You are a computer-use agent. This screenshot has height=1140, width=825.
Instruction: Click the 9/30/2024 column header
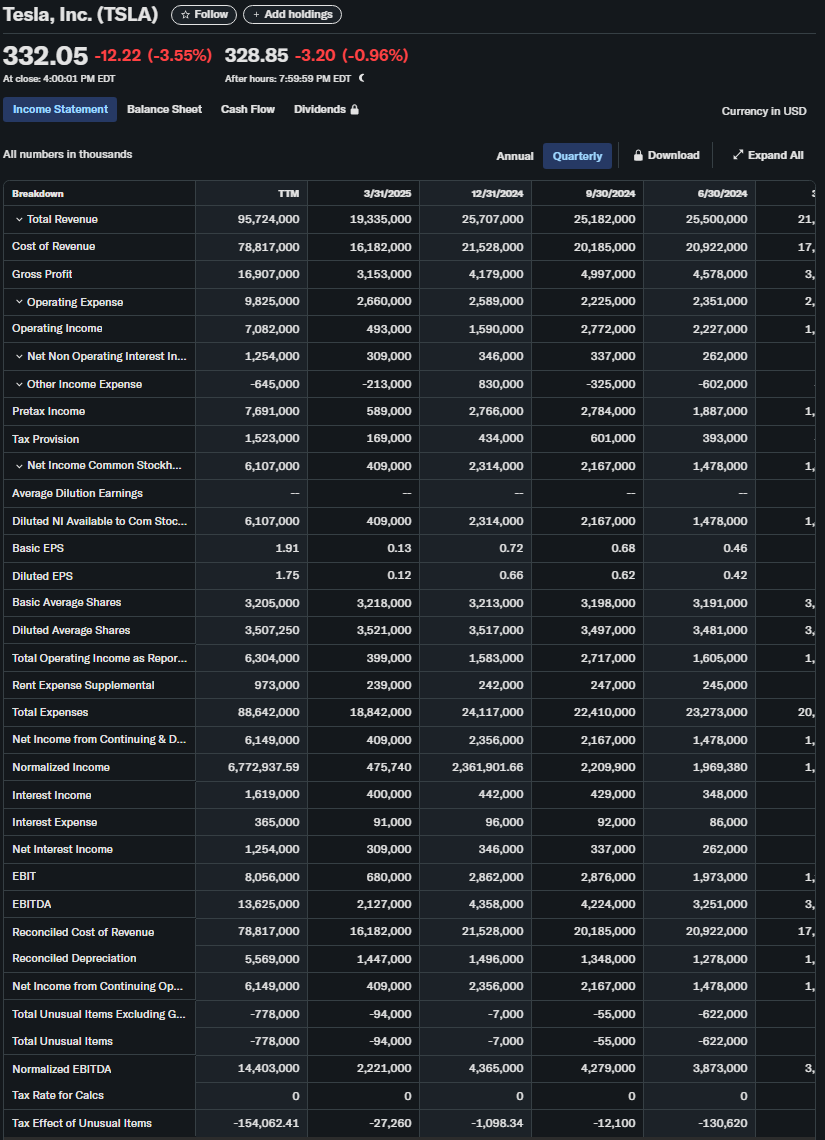[610, 194]
